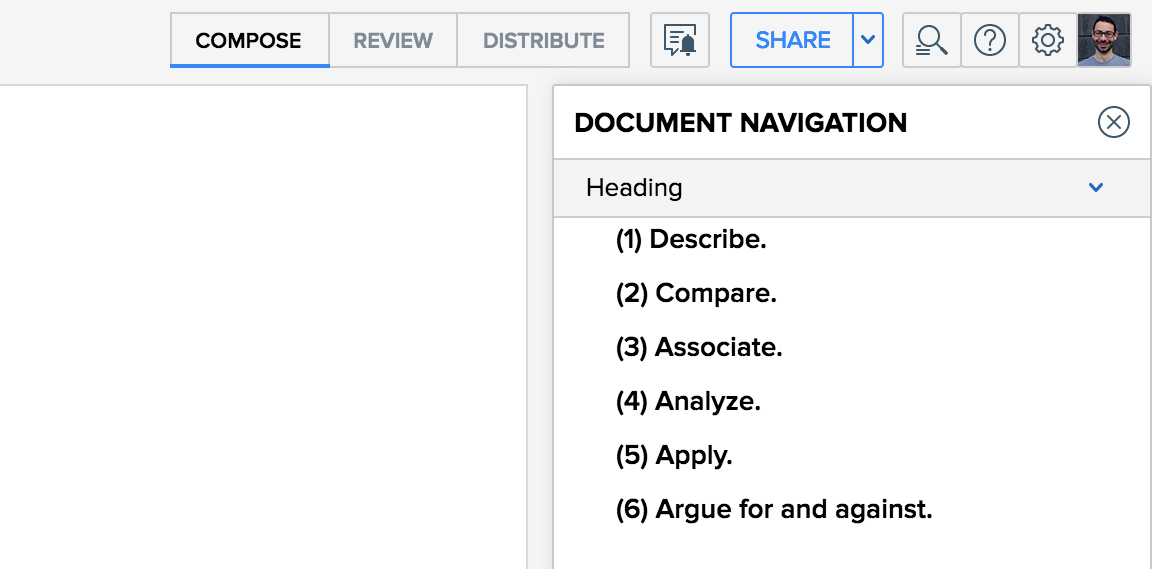This screenshot has width=1152, height=569.
Task: Jump to the "(2) Compare." heading
Action: [696, 294]
